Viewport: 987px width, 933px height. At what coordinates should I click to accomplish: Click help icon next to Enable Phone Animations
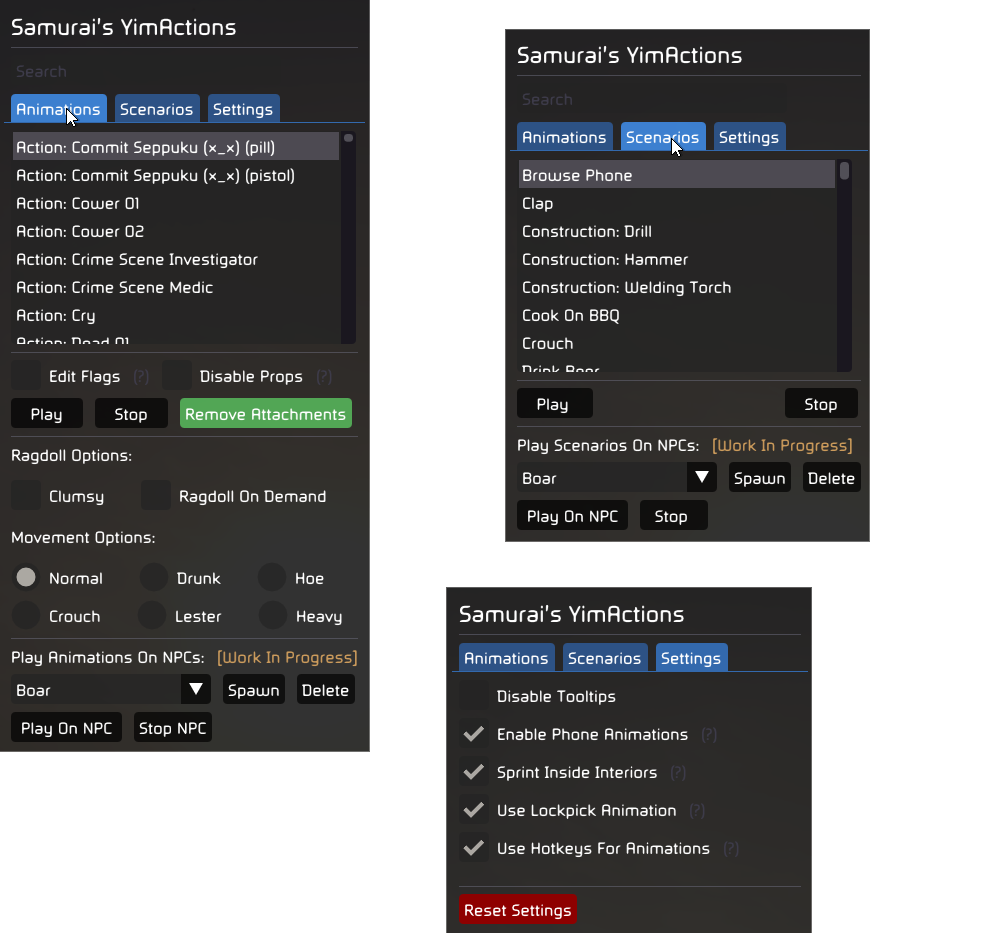pyautogui.click(x=709, y=735)
